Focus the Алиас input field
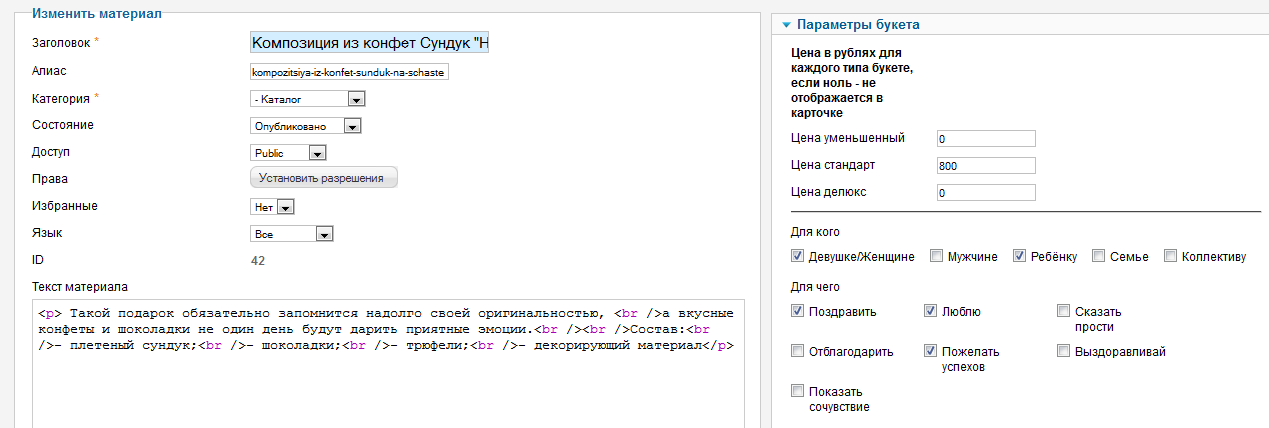The image size is (1269, 428). click(350, 72)
